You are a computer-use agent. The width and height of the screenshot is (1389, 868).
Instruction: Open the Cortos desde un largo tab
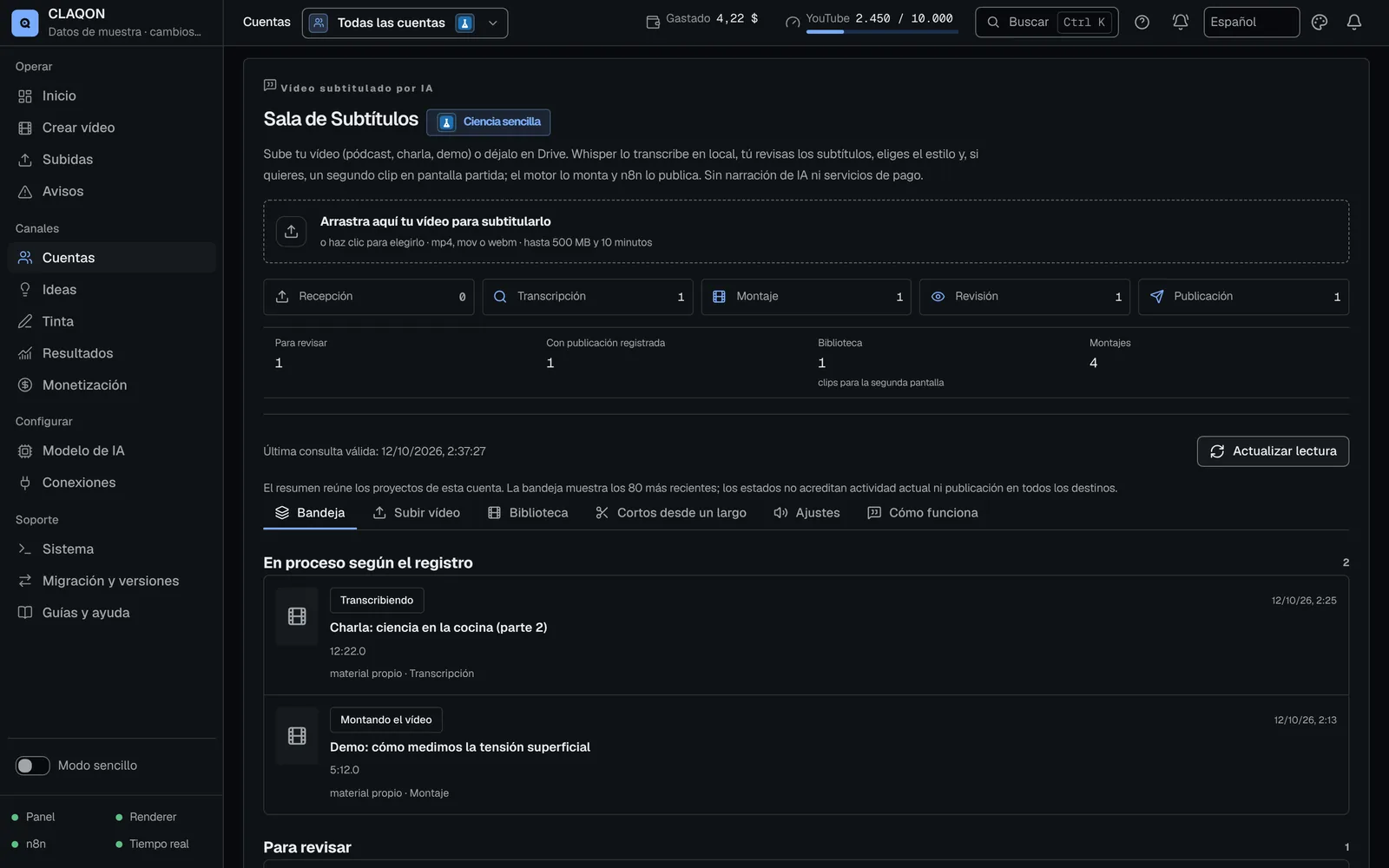[671, 513]
